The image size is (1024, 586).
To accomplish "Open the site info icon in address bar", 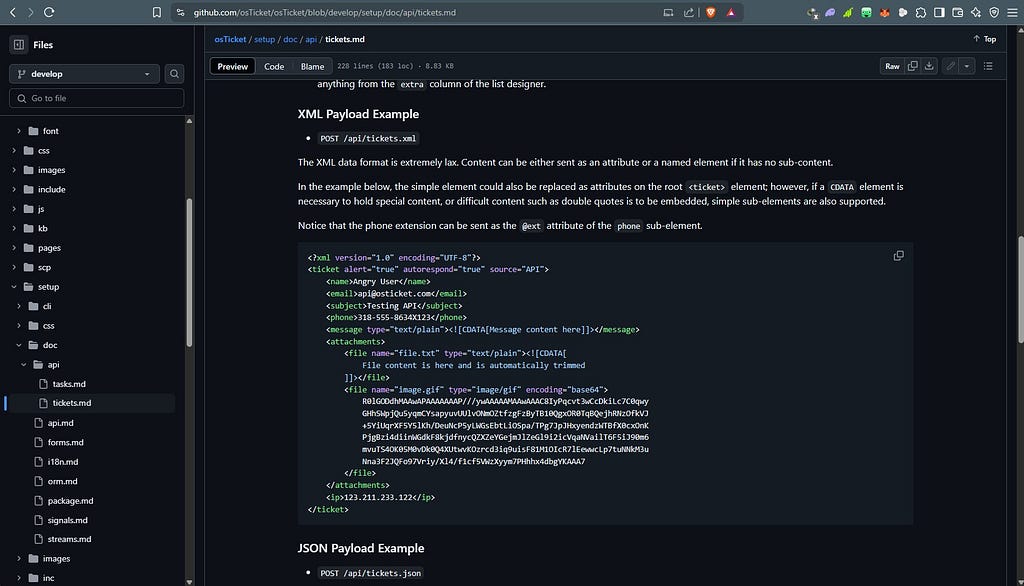I will [x=180, y=12].
